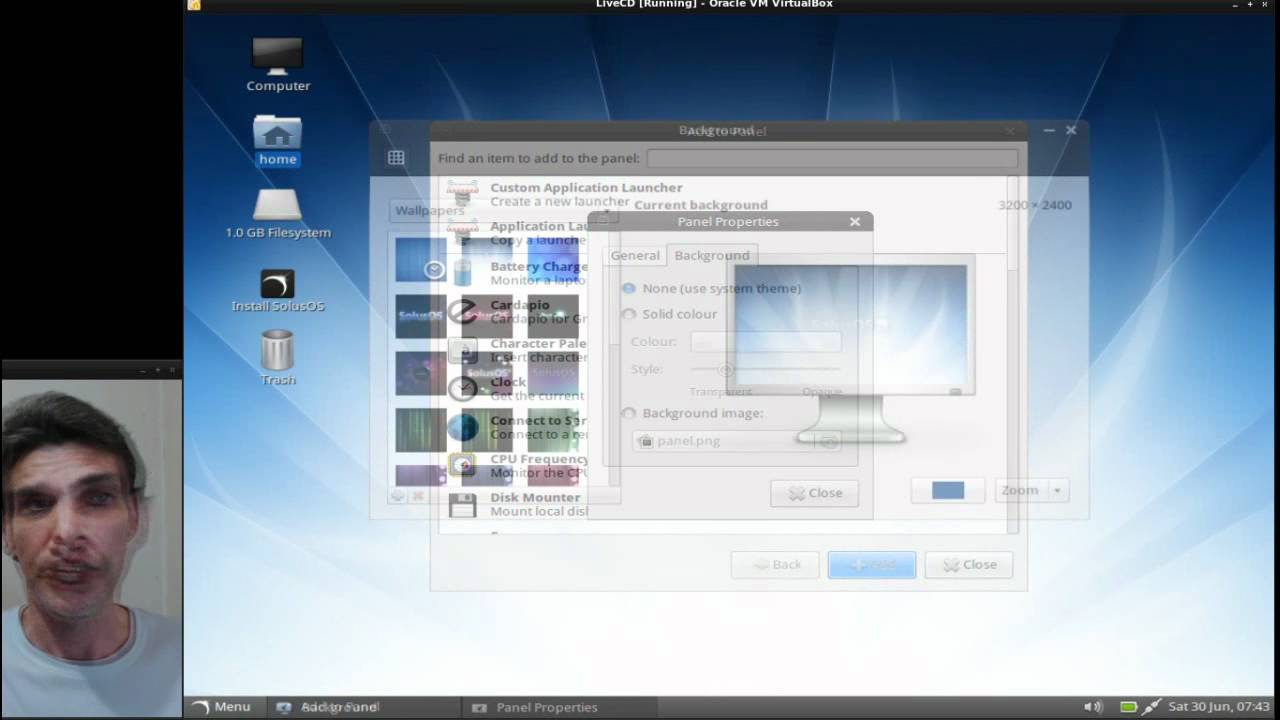
Task: Switch to the Background tab in Panel Properties
Action: [x=711, y=255]
